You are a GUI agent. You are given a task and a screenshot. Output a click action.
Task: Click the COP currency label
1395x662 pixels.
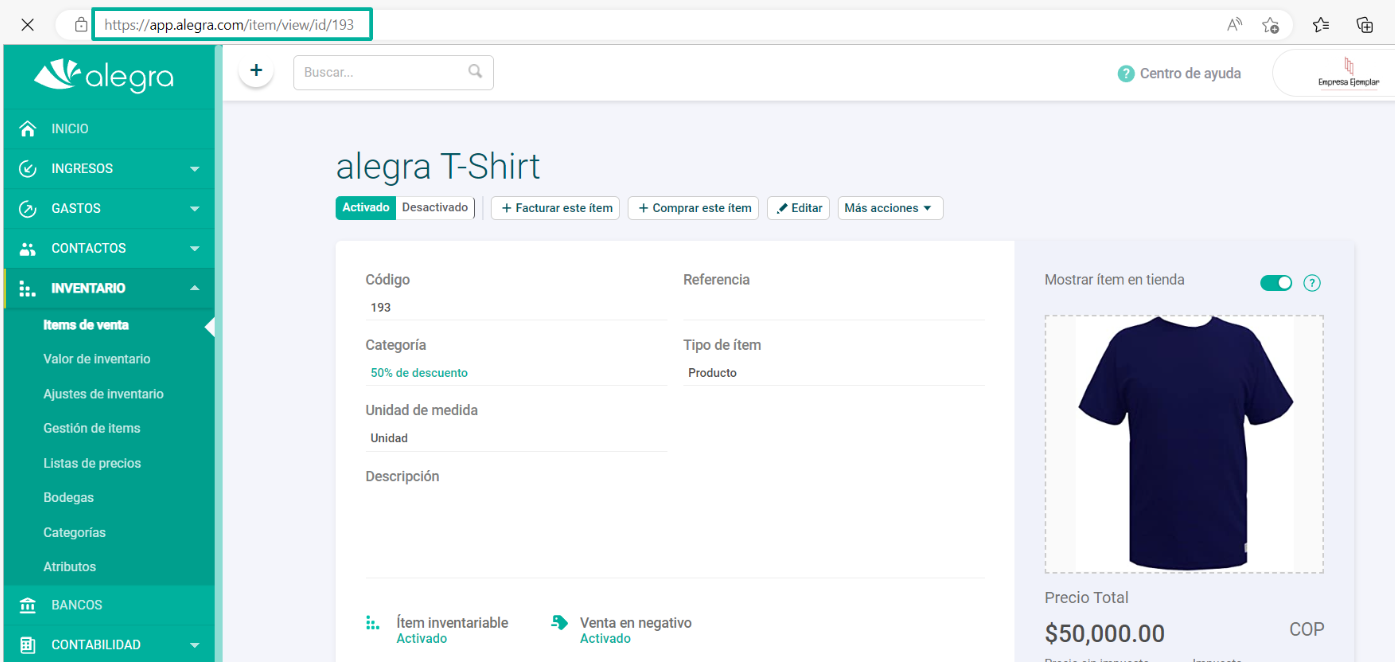click(x=1307, y=630)
